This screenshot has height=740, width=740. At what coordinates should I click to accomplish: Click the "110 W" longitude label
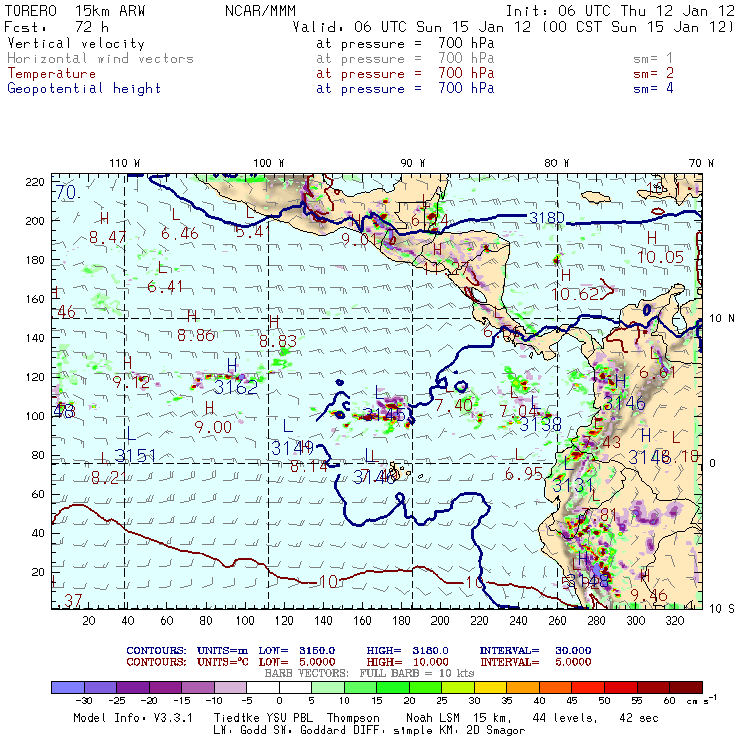coord(125,163)
